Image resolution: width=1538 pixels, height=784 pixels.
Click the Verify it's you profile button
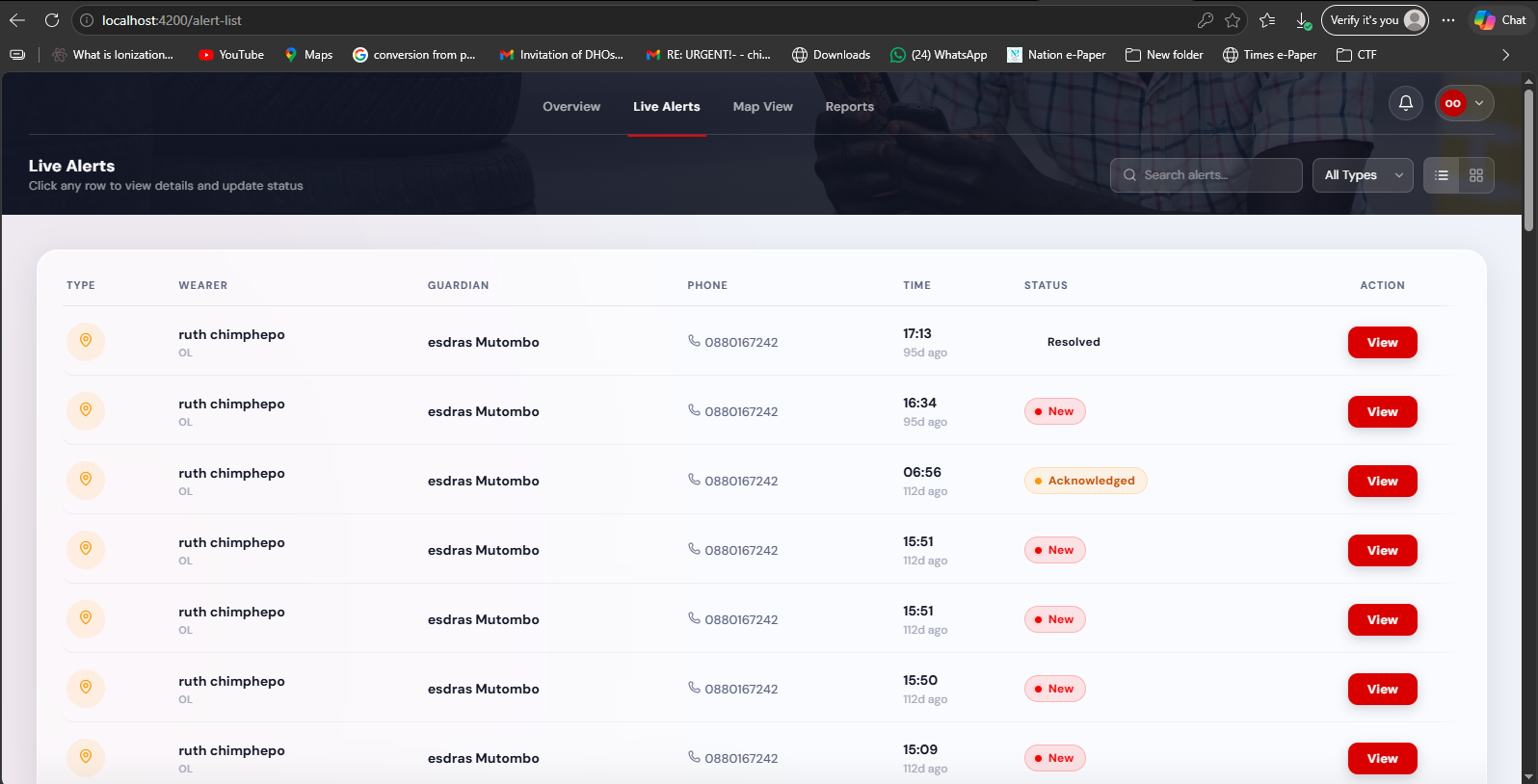tap(1375, 20)
